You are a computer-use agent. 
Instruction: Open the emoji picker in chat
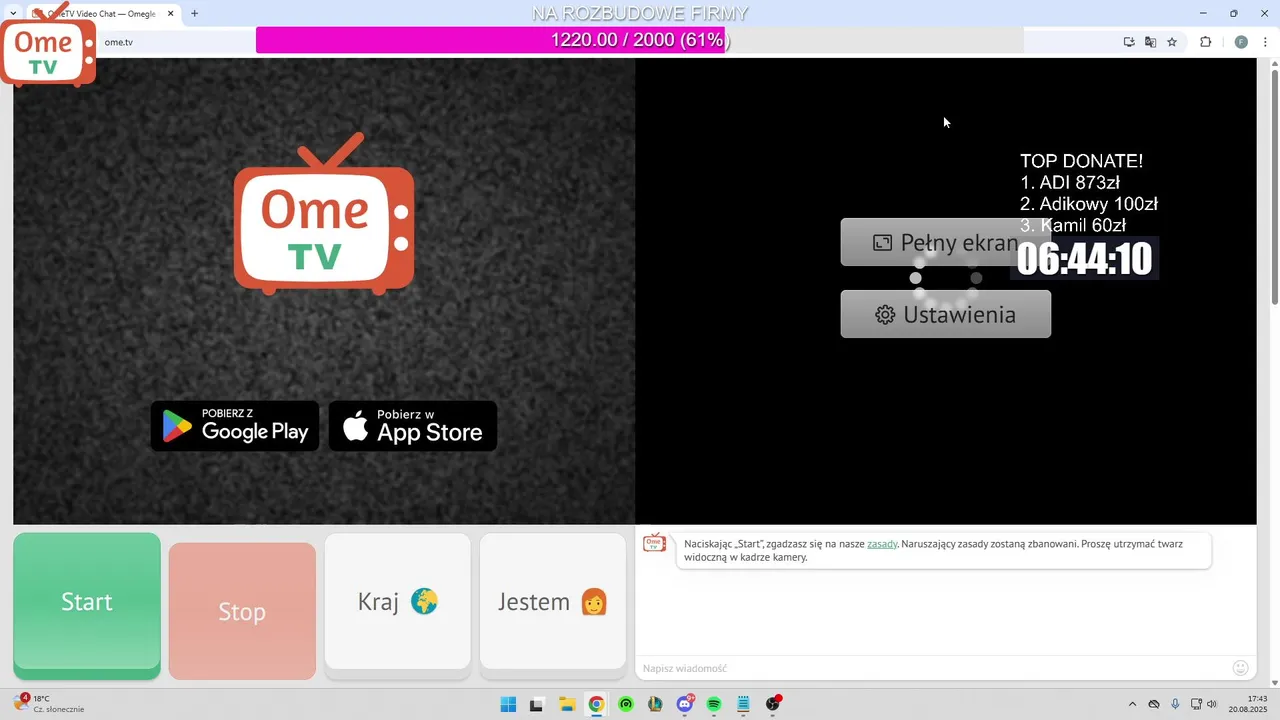(x=1241, y=668)
